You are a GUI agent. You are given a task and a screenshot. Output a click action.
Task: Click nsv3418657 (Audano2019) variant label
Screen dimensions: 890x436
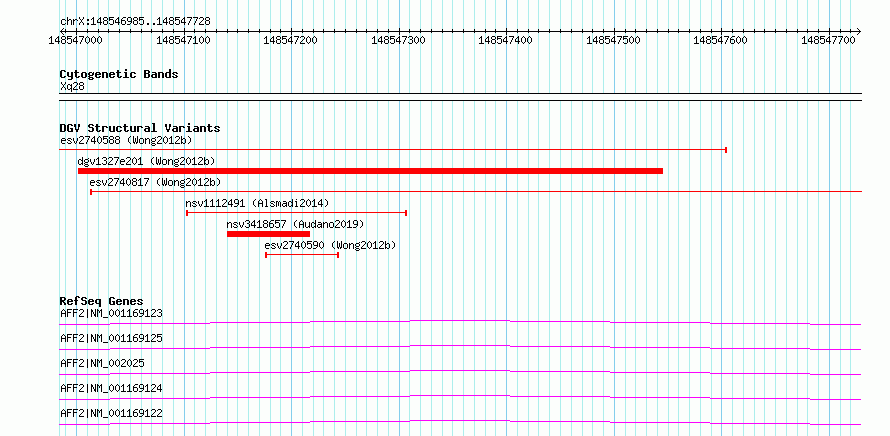point(295,224)
